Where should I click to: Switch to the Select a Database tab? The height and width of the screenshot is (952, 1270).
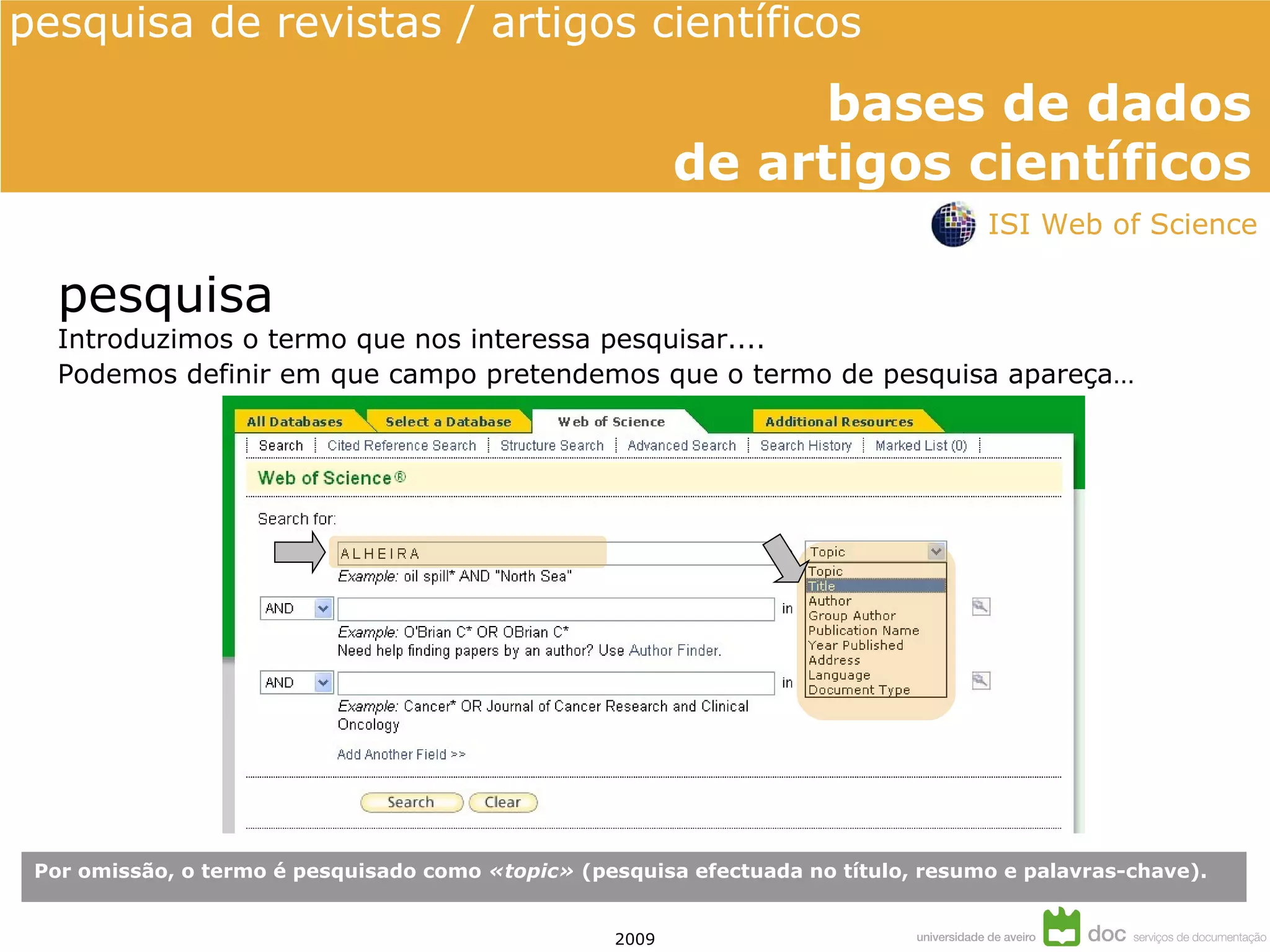coord(448,421)
